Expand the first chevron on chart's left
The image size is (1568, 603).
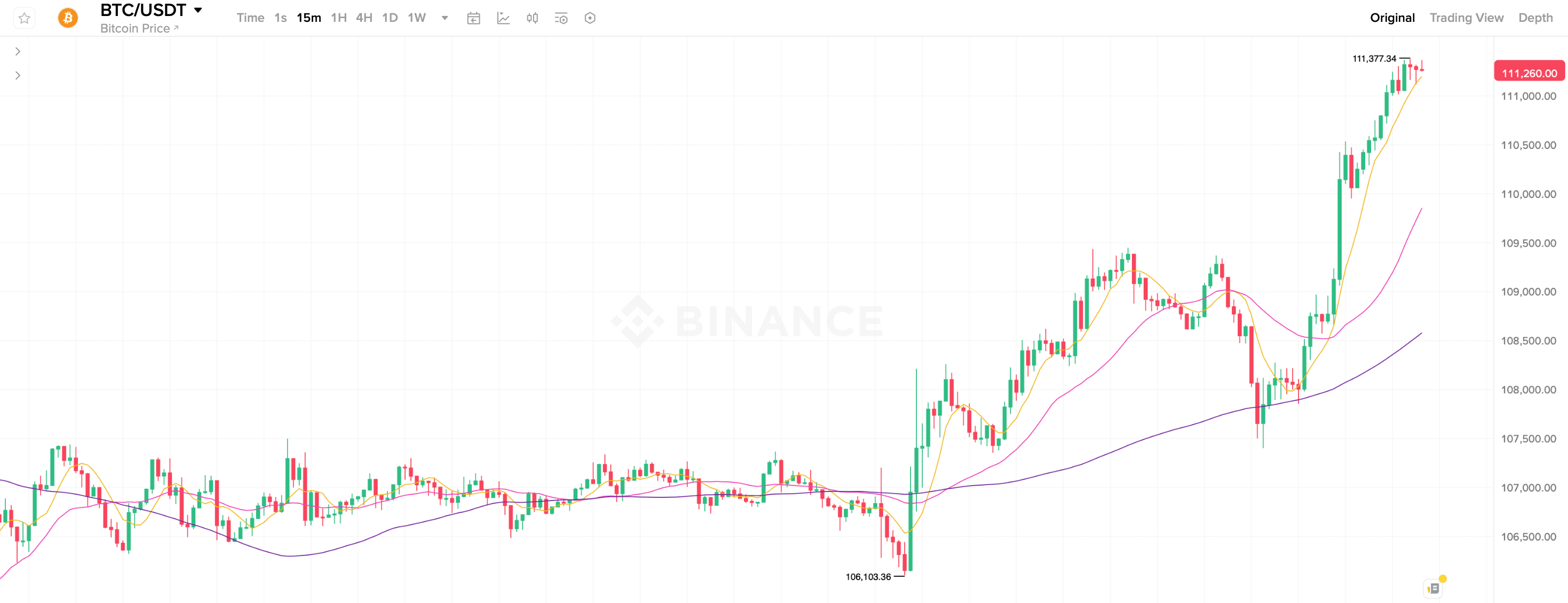coord(18,52)
